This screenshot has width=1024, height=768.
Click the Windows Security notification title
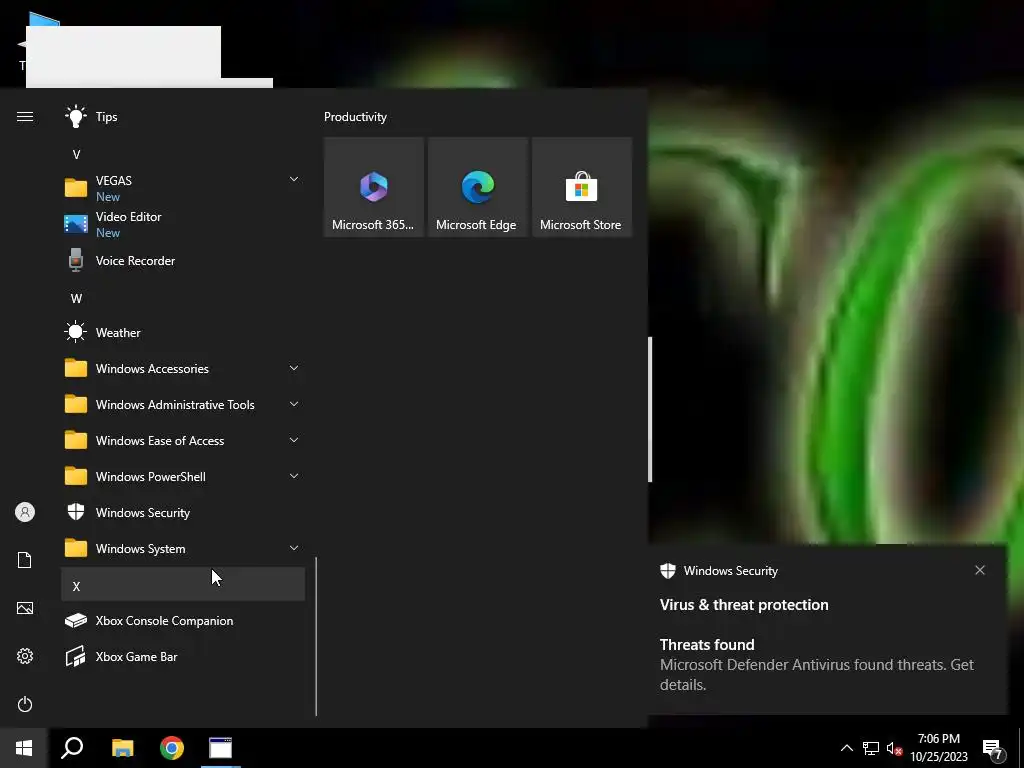(x=731, y=571)
